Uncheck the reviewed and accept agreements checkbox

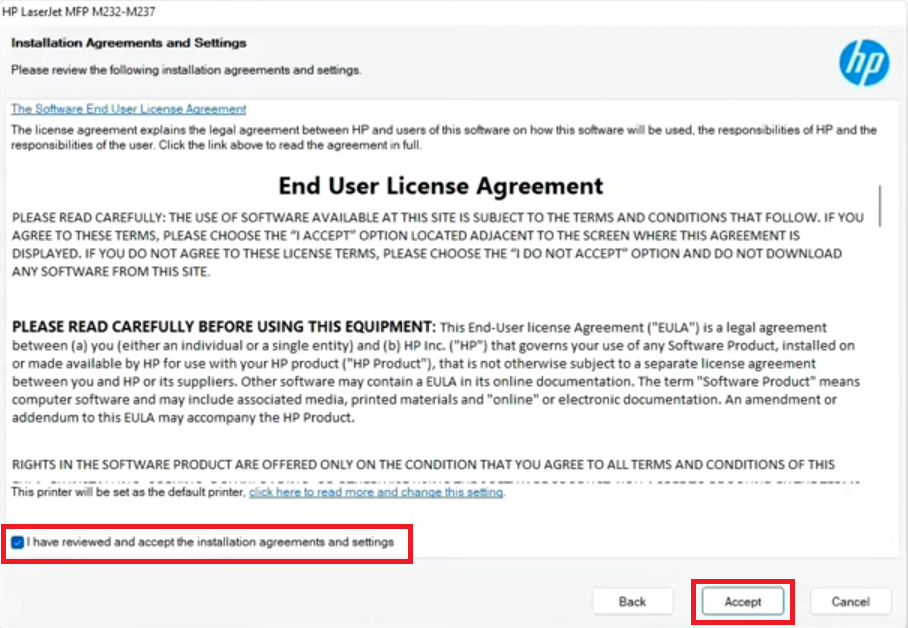pos(17,542)
